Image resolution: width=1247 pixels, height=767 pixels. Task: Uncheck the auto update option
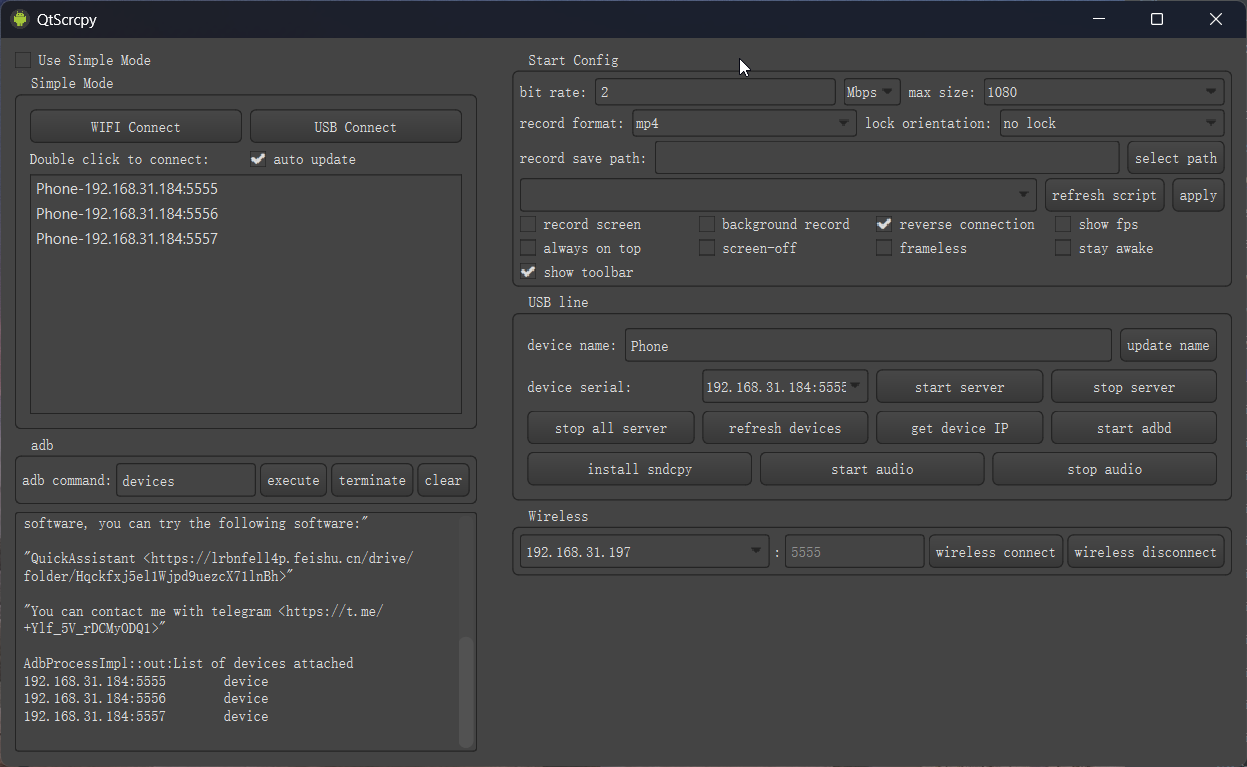click(x=258, y=159)
